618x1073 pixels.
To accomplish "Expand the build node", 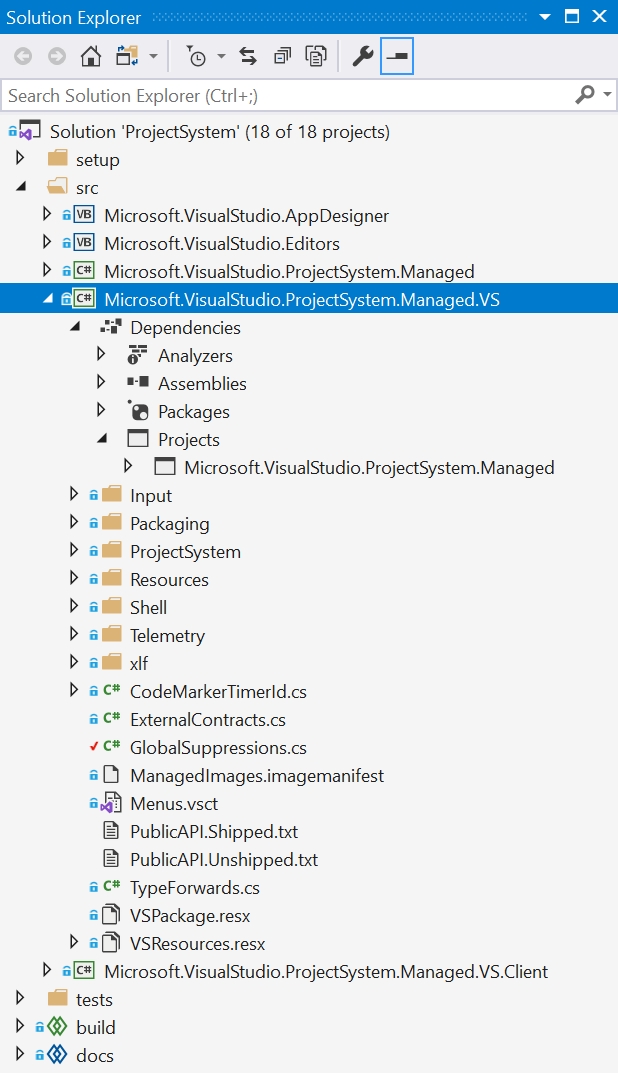I will [x=21, y=1027].
